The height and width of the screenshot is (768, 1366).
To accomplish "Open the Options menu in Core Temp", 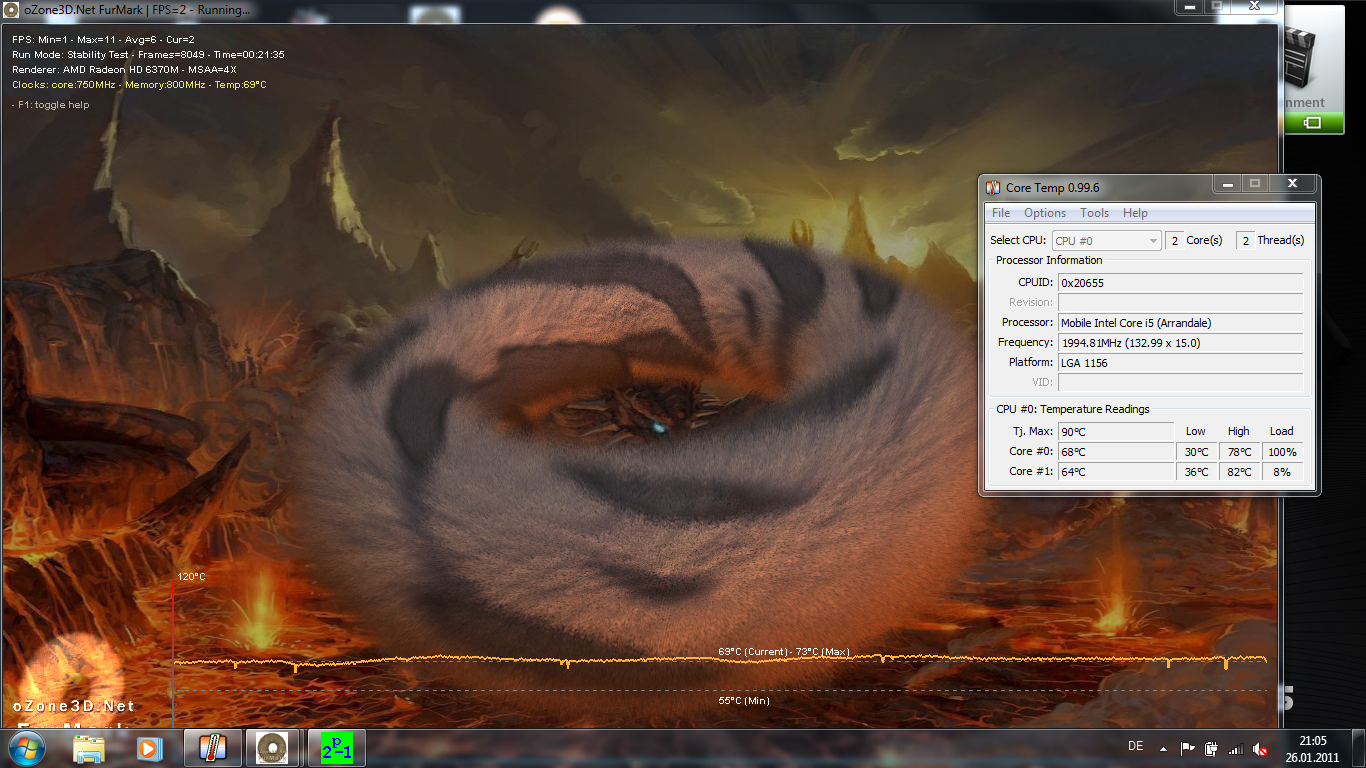I will (x=1045, y=213).
